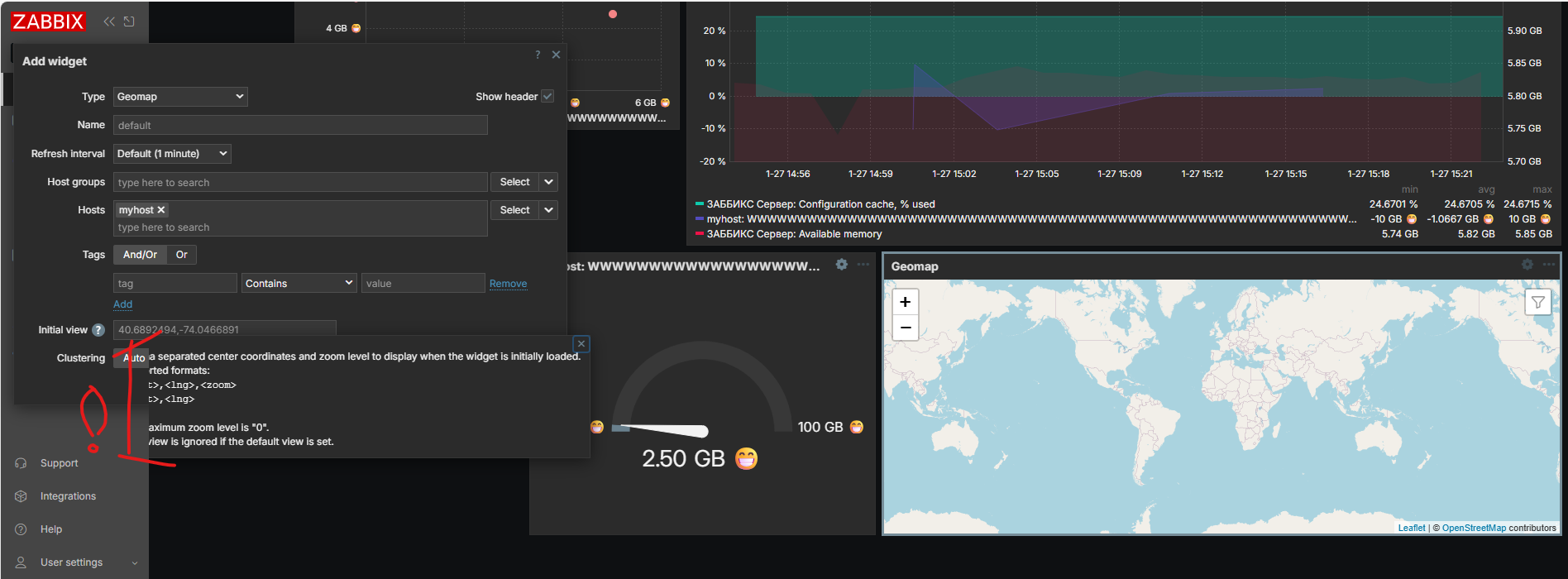Image resolution: width=1568 pixels, height=579 pixels.
Task: Open the Initial view help tooltip icon
Action: [98, 330]
